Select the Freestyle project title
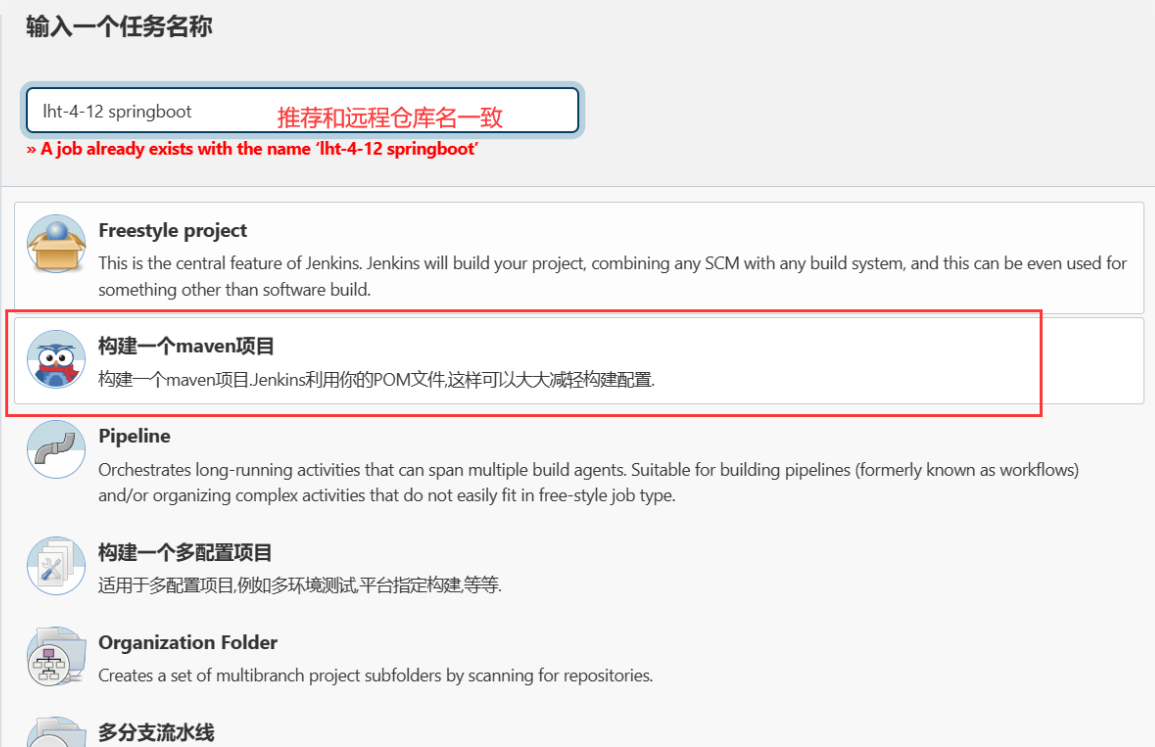This screenshot has width=1155, height=747. click(172, 231)
